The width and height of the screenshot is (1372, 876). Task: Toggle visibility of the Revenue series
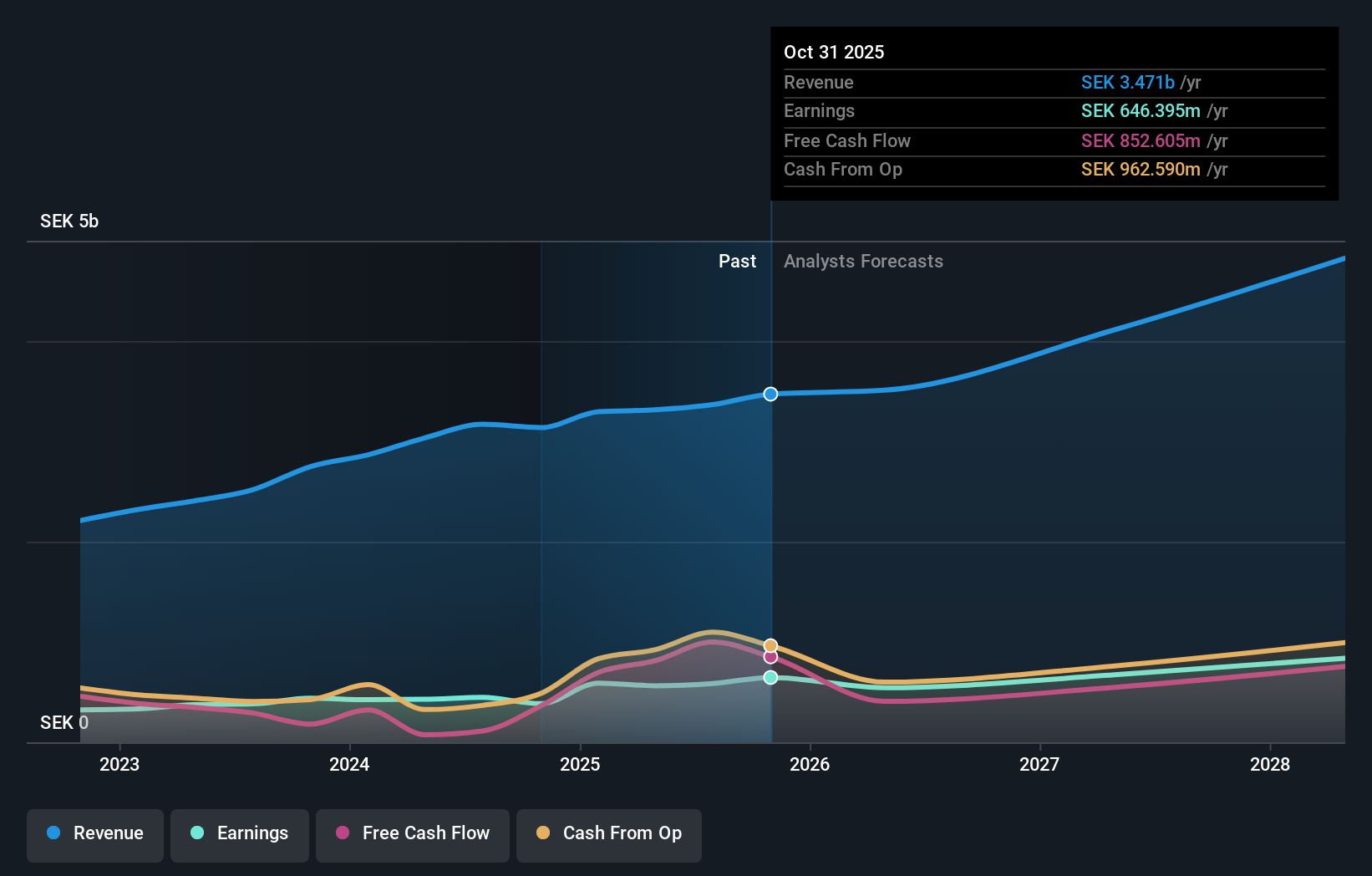point(94,833)
